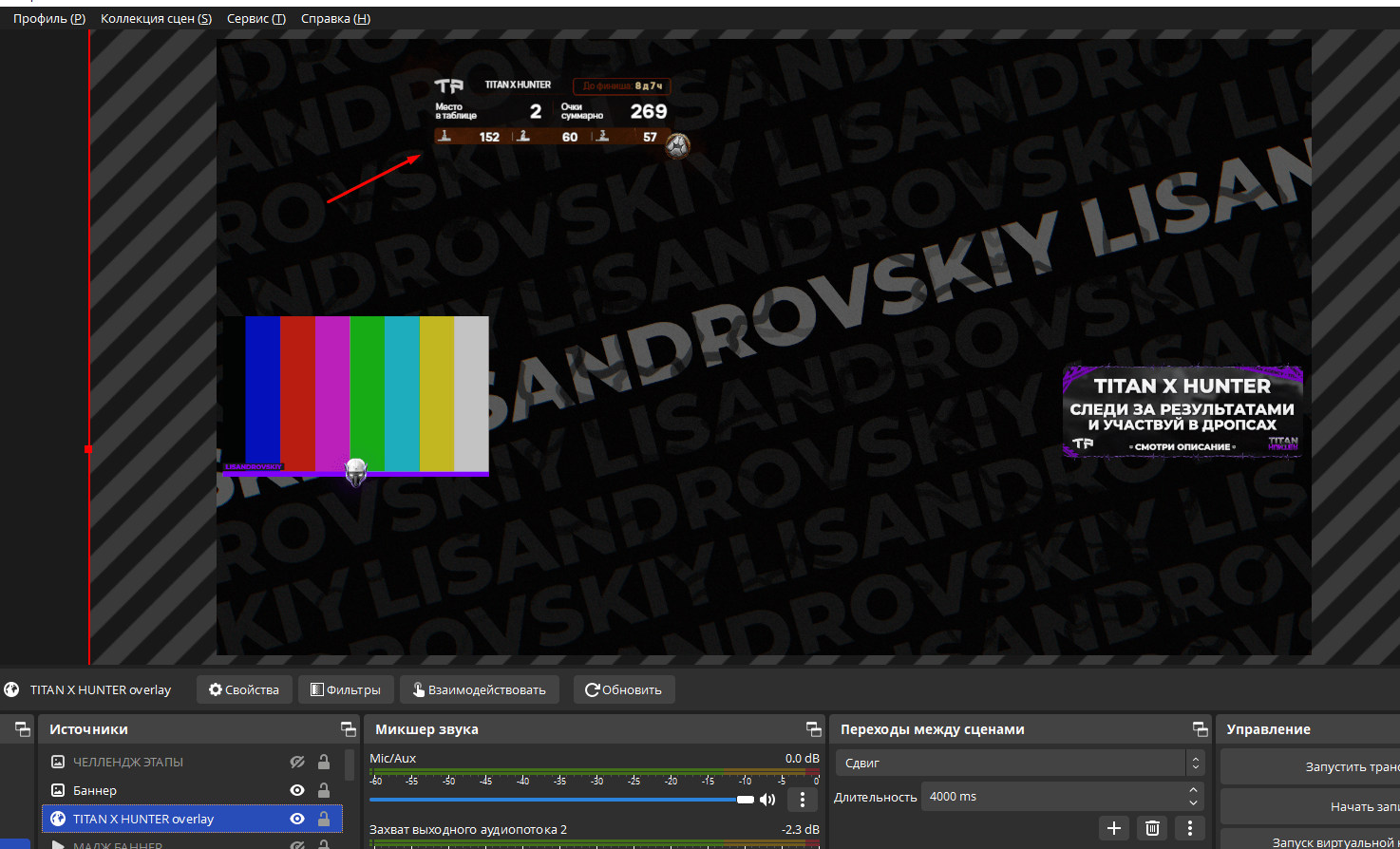Screen dimensions: 1400x849
Task: Open the Сервис menu
Action: click(x=256, y=18)
